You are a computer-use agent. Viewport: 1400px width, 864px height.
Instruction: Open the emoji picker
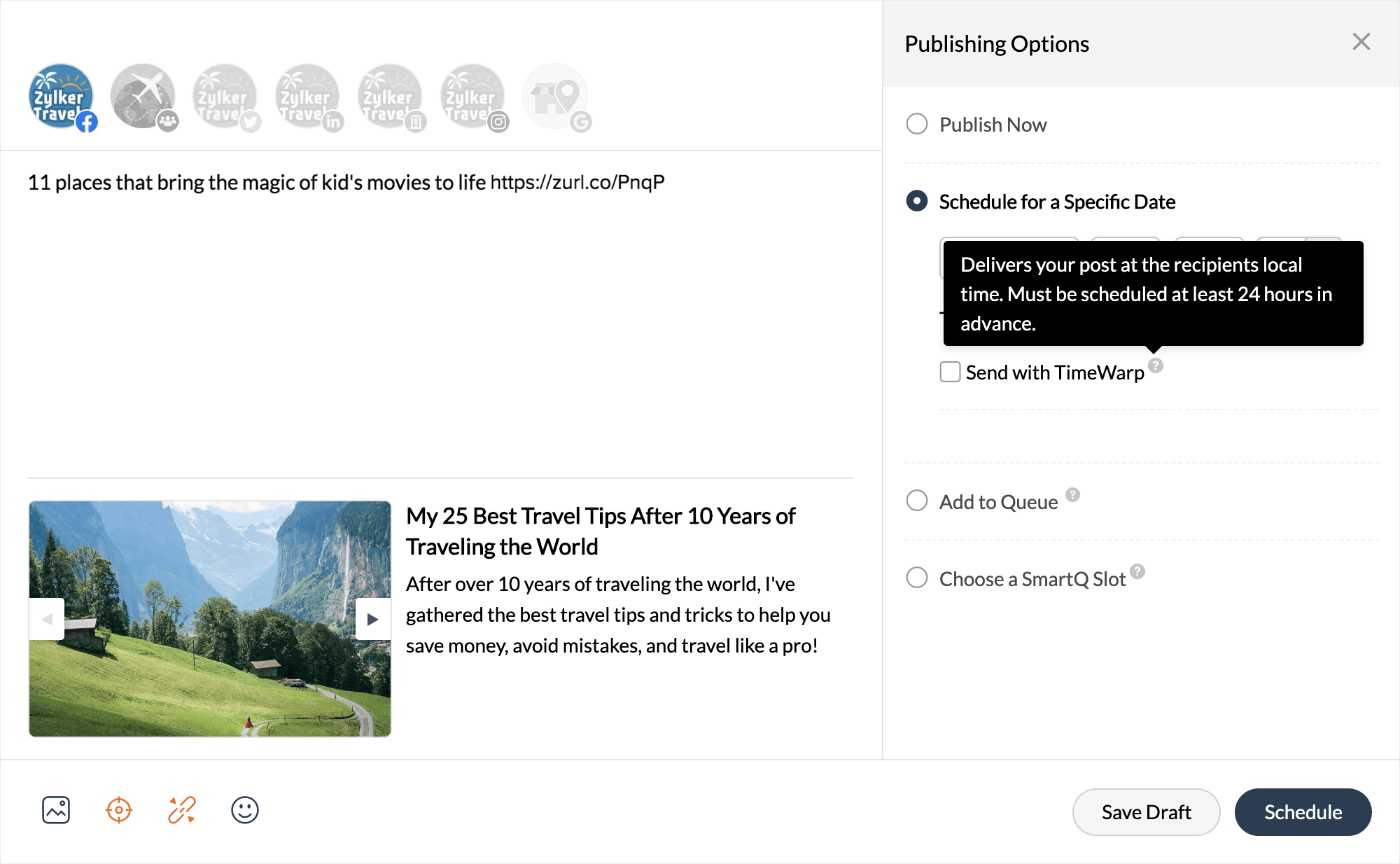tap(245, 810)
